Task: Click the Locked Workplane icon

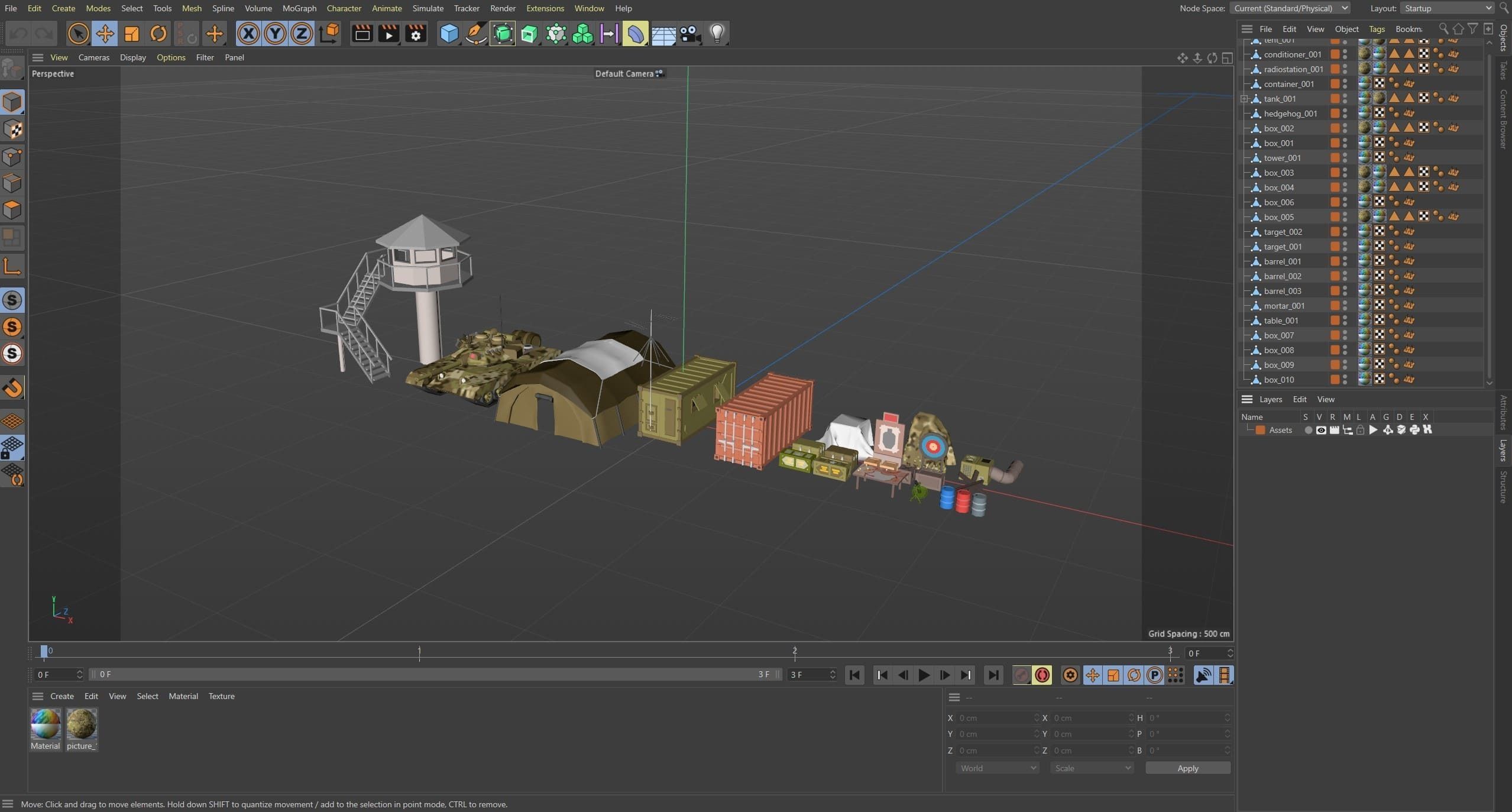Action: coord(12,447)
